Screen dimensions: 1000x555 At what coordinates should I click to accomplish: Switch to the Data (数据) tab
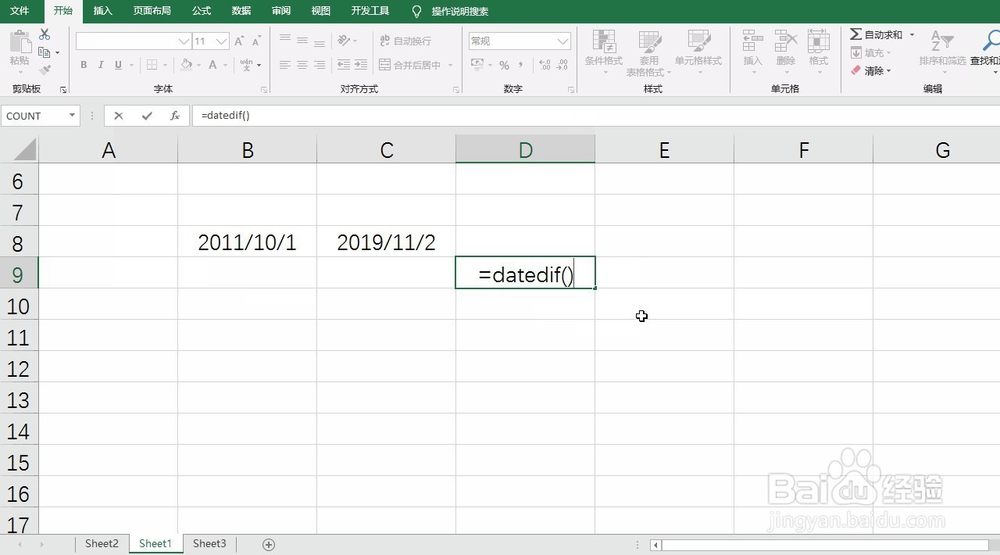pyautogui.click(x=241, y=11)
